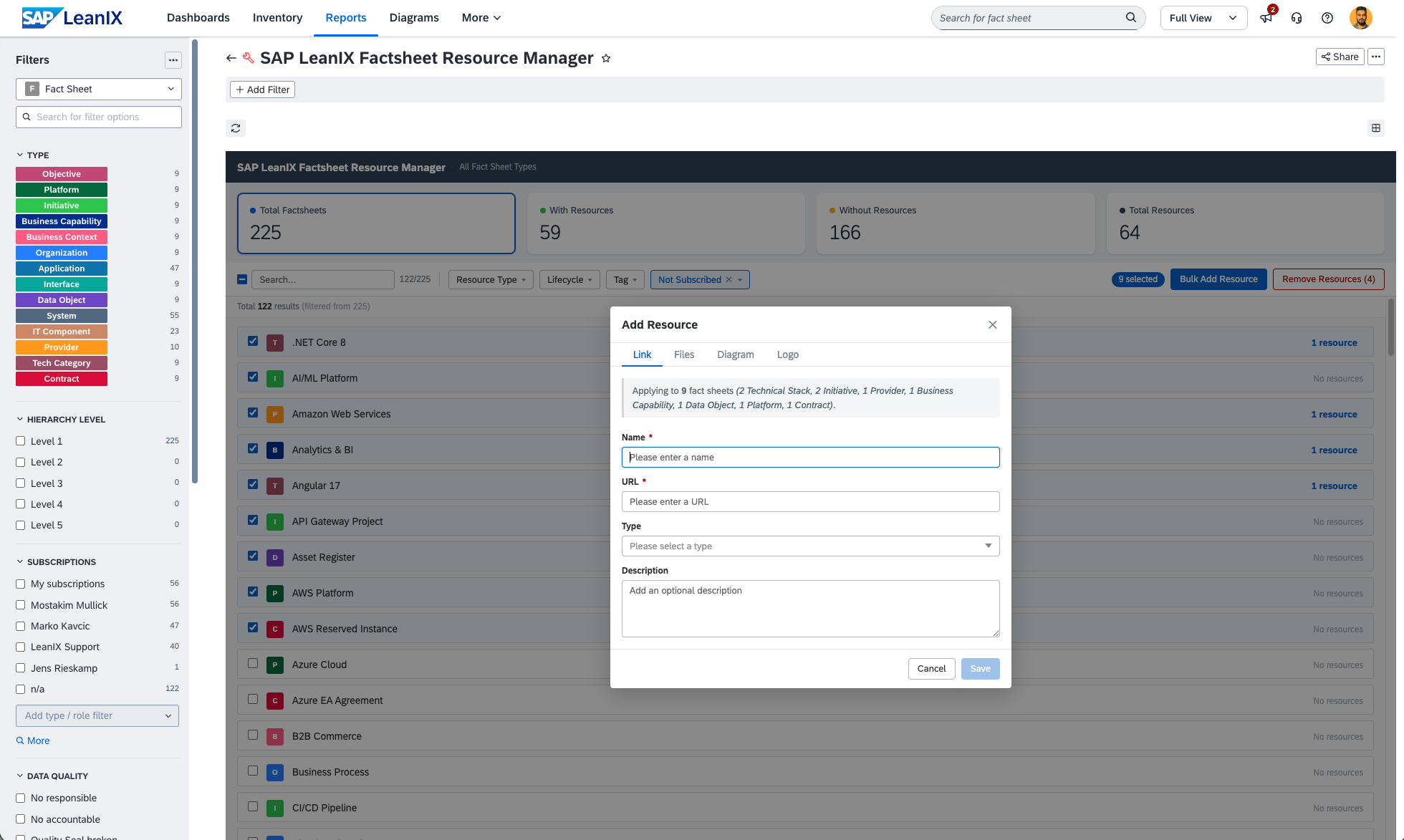The image size is (1404, 840).
Task: Open the report options ellipsis beside Share
Action: (x=1376, y=57)
